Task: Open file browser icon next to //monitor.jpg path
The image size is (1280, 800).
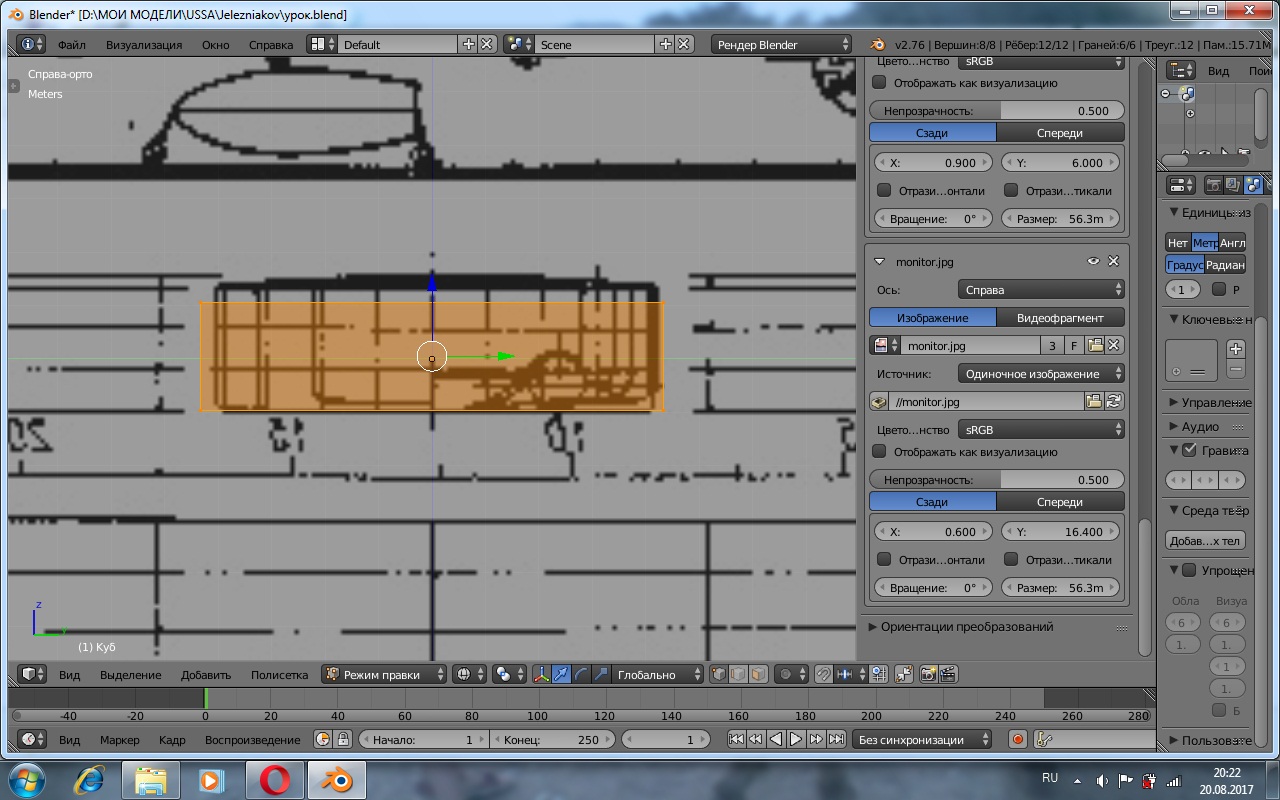Action: pyautogui.click(x=1094, y=401)
